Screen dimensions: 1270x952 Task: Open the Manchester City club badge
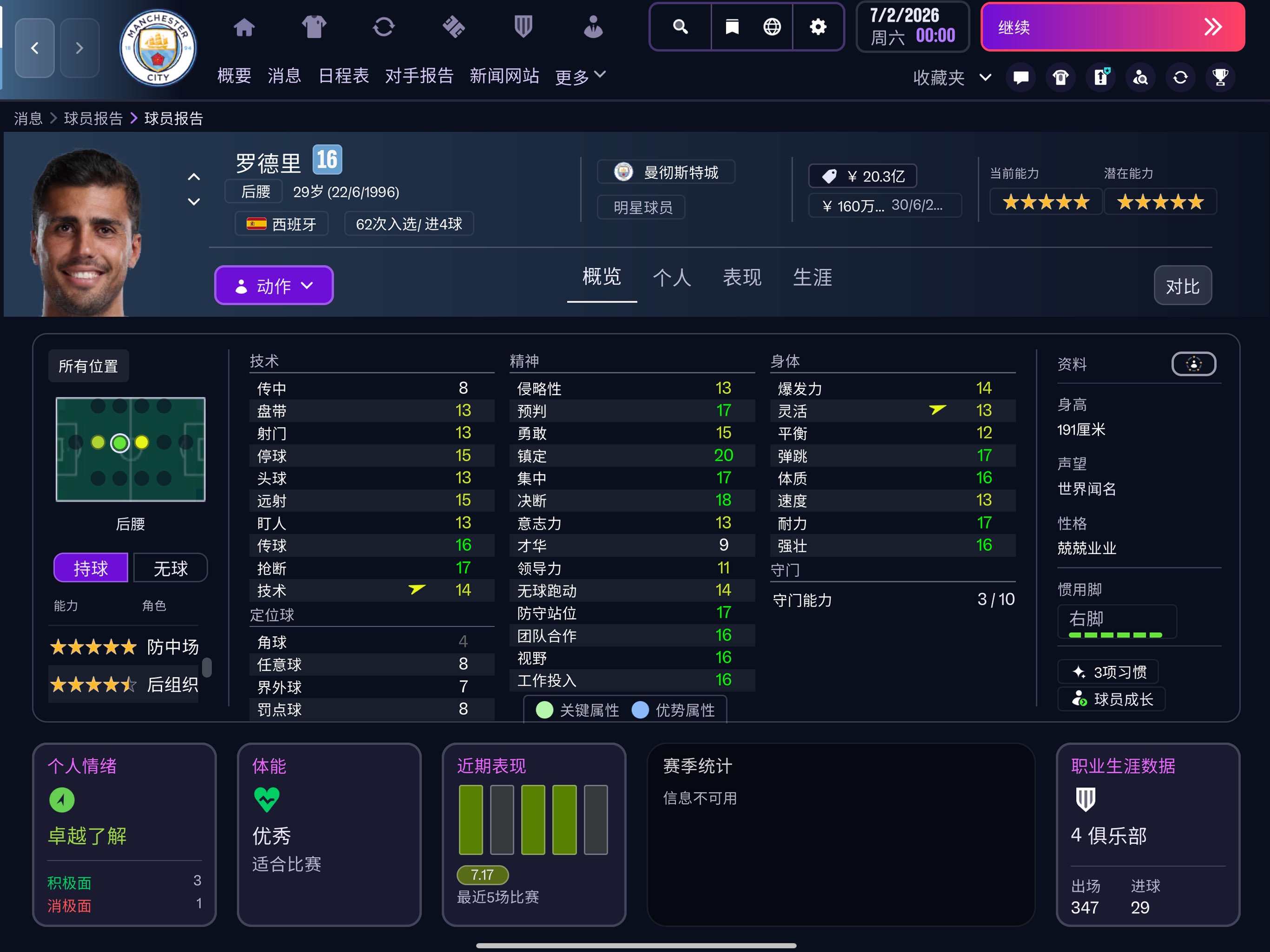158,48
